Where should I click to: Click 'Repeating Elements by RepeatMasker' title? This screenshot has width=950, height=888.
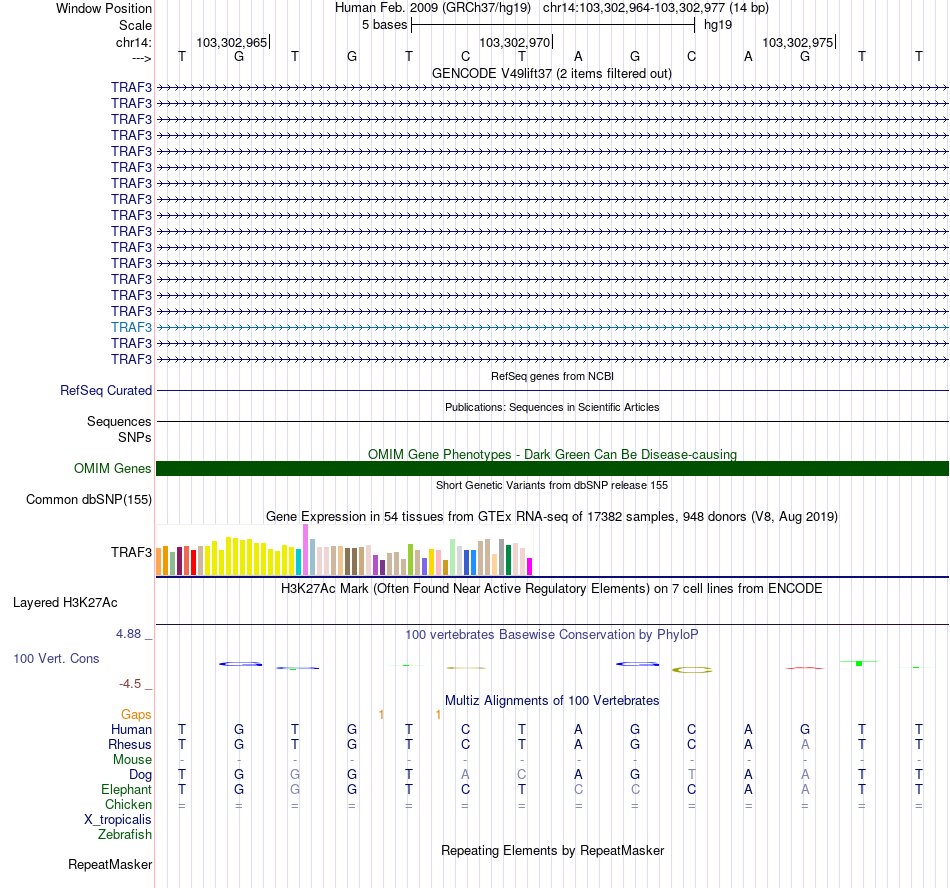552,850
